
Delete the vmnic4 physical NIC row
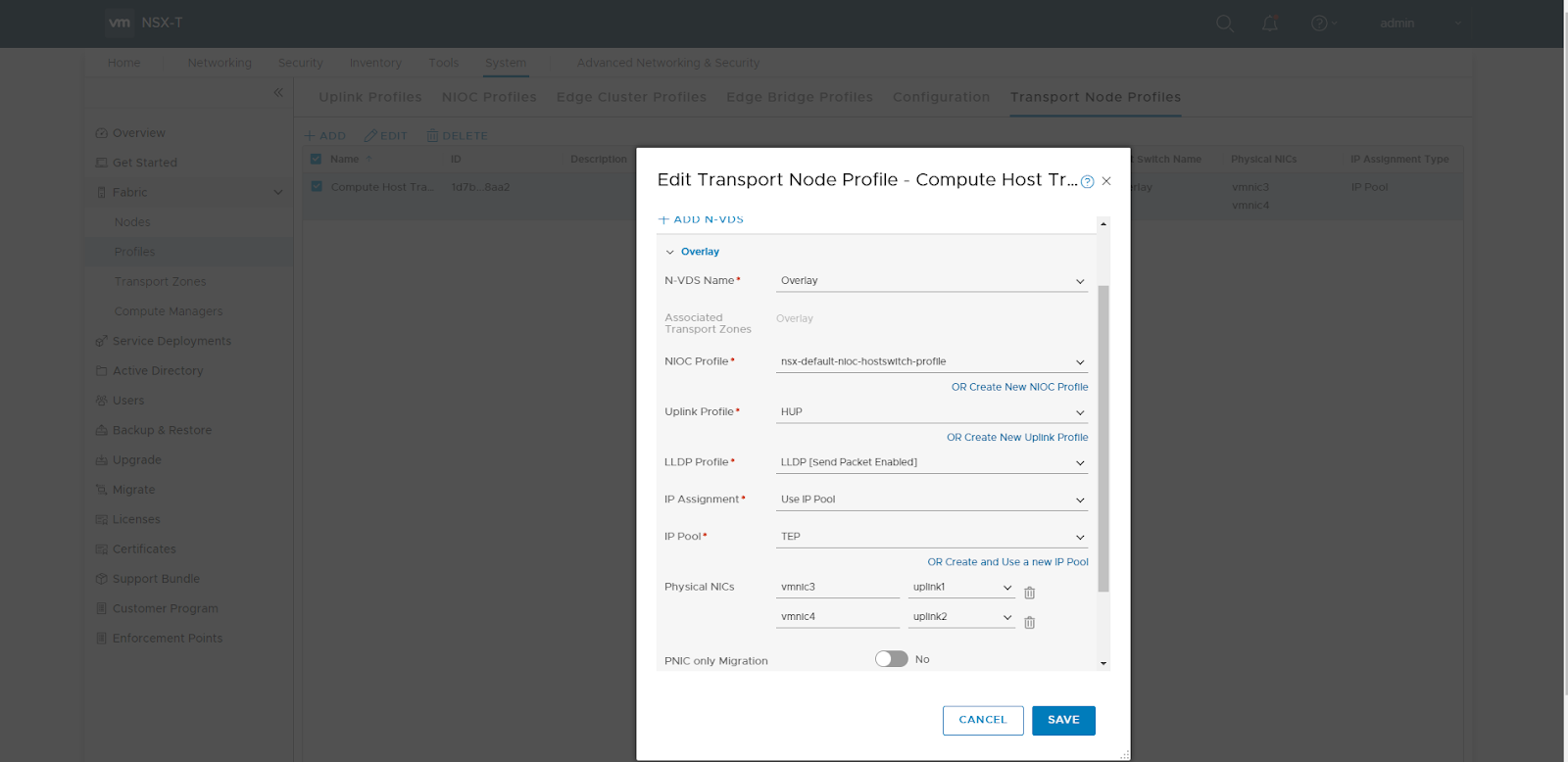tap(1029, 623)
